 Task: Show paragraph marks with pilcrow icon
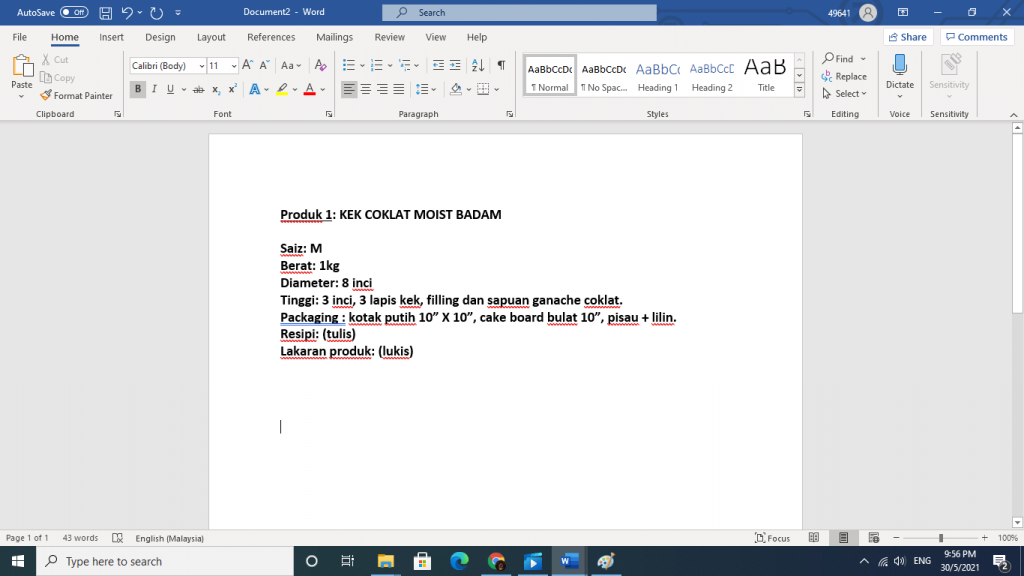501,65
